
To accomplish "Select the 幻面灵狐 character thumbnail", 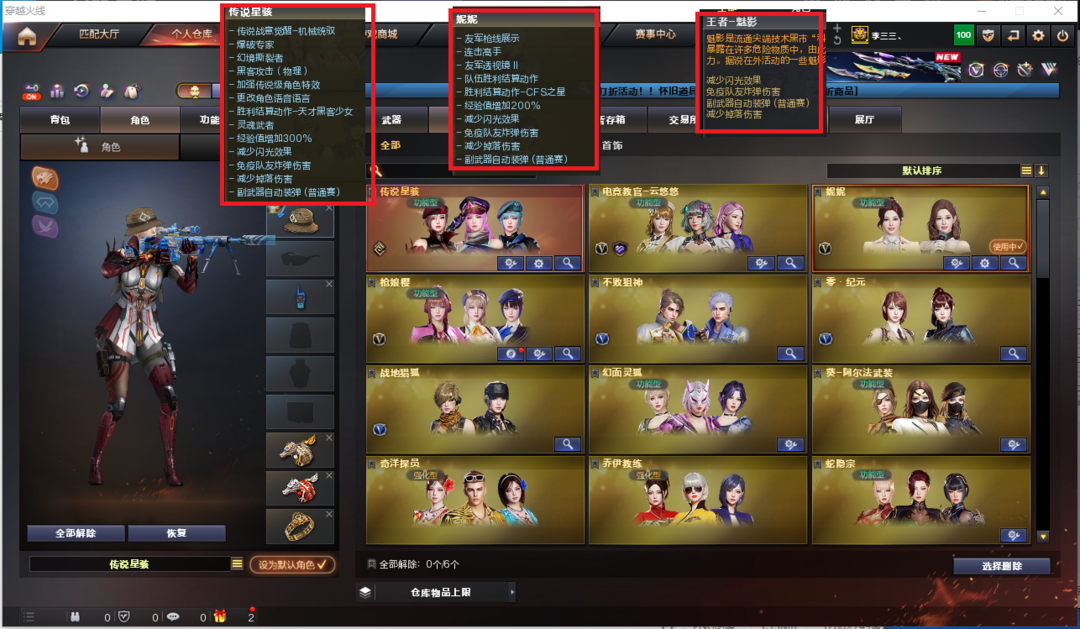I will [x=697, y=409].
